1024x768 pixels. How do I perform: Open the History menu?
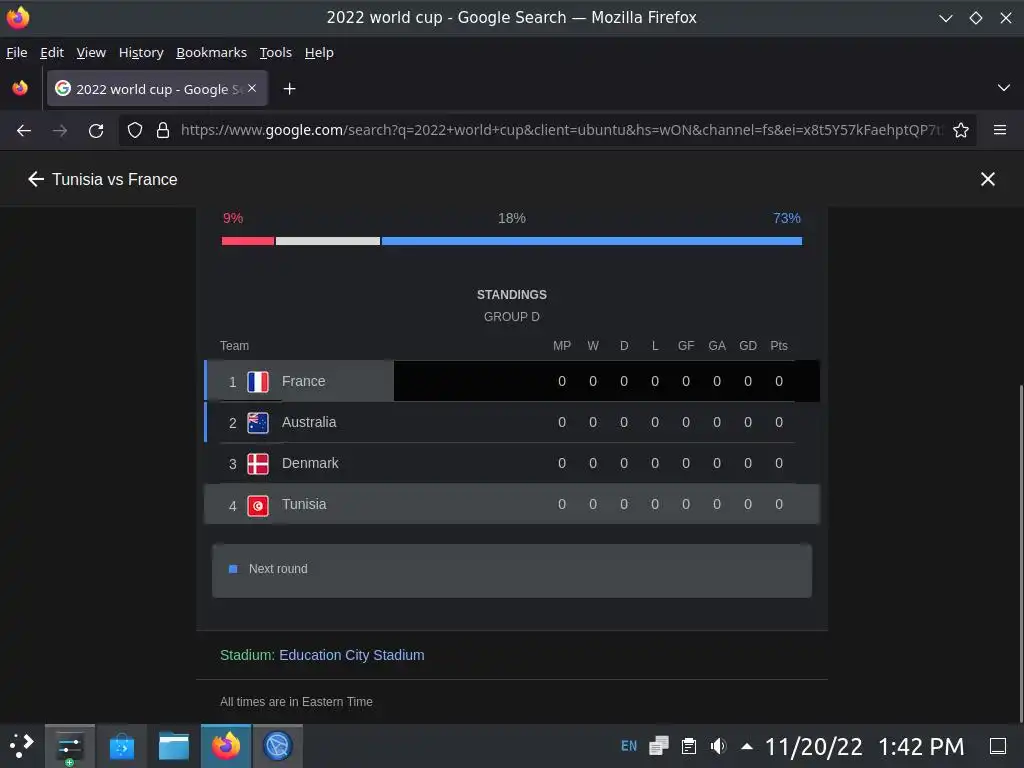(141, 52)
